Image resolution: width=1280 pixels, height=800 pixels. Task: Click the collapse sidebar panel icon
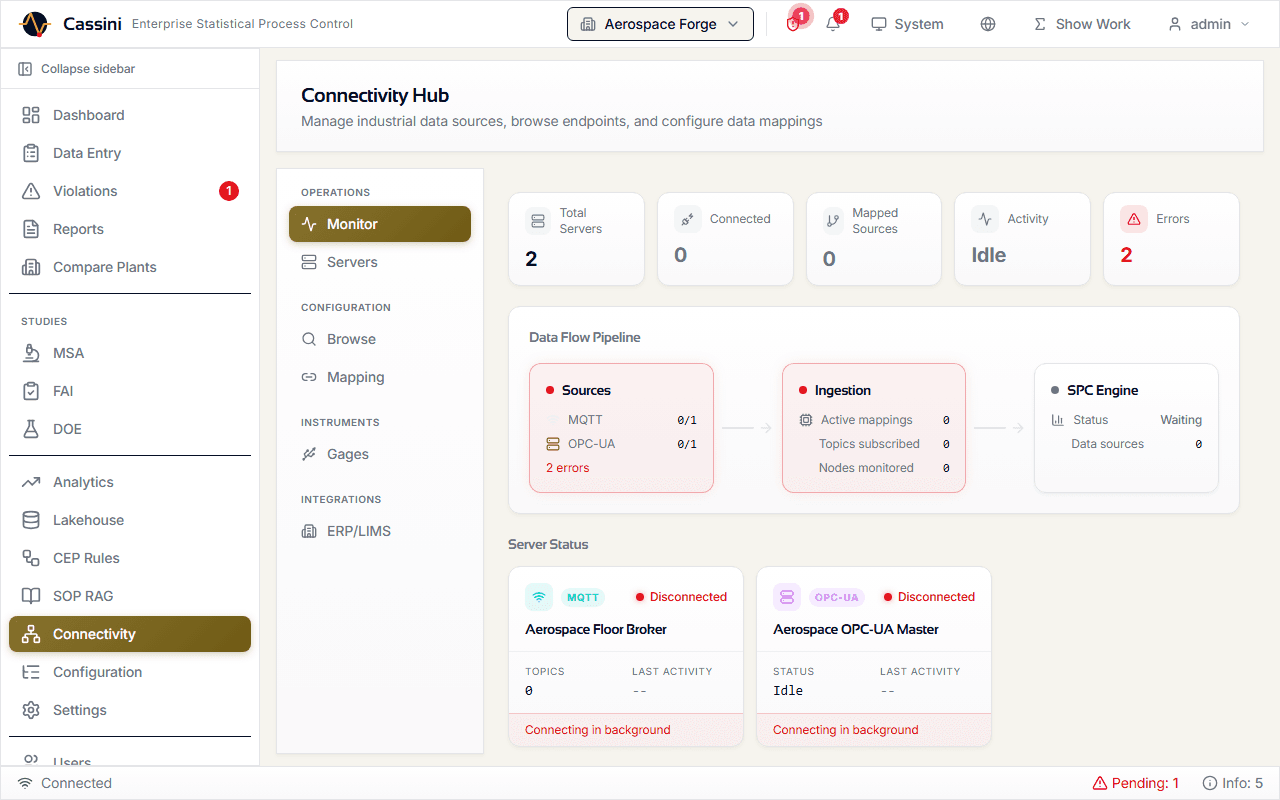25,69
